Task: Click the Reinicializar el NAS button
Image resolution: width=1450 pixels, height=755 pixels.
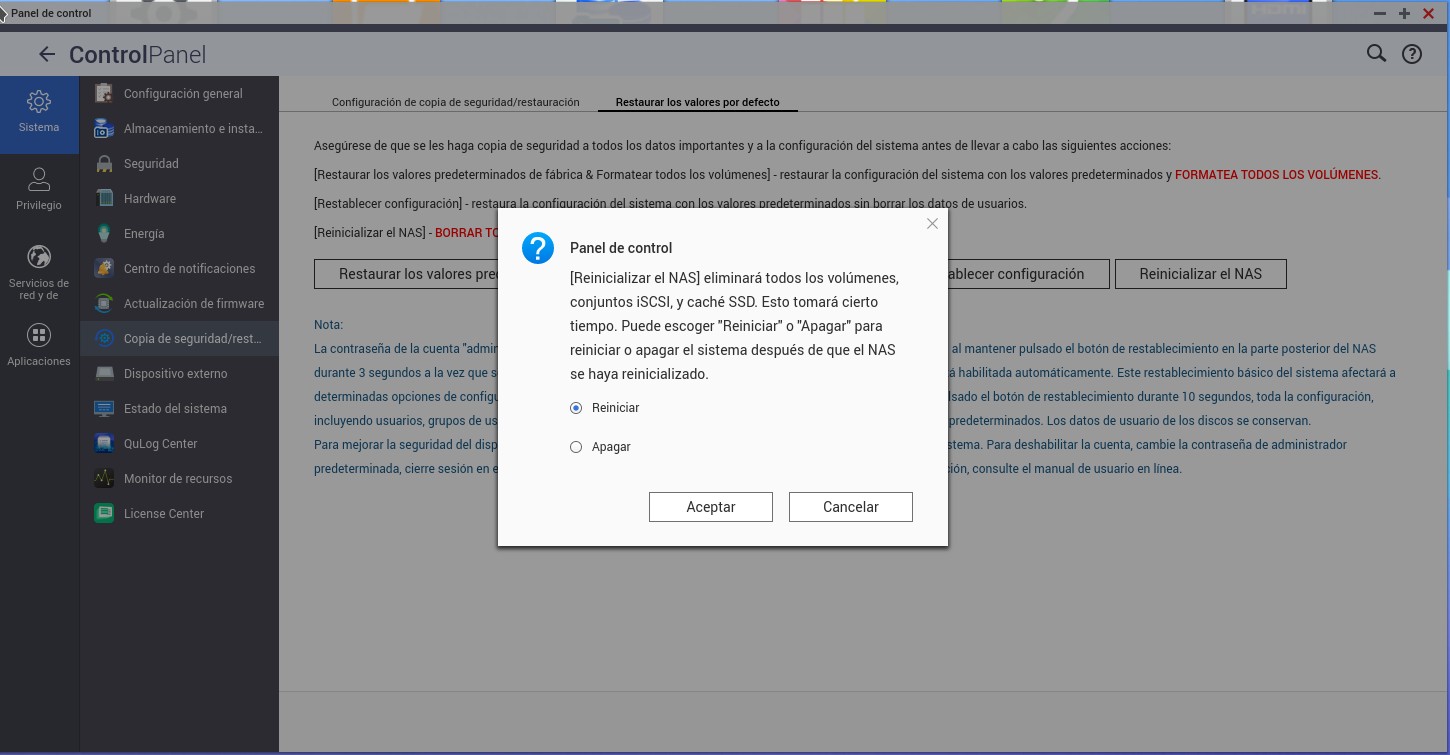Action: pyautogui.click(x=1200, y=274)
